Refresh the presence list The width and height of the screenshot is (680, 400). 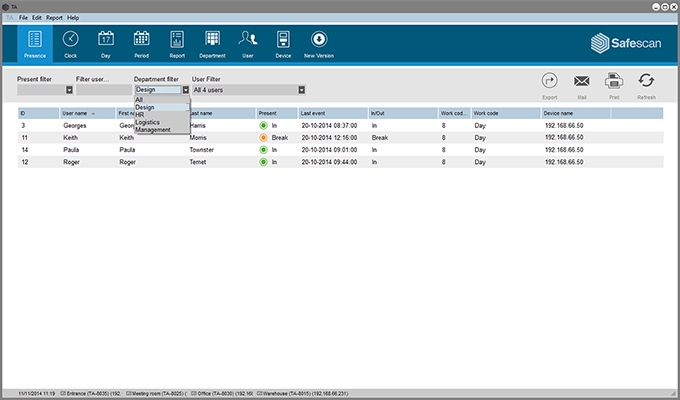click(x=646, y=84)
